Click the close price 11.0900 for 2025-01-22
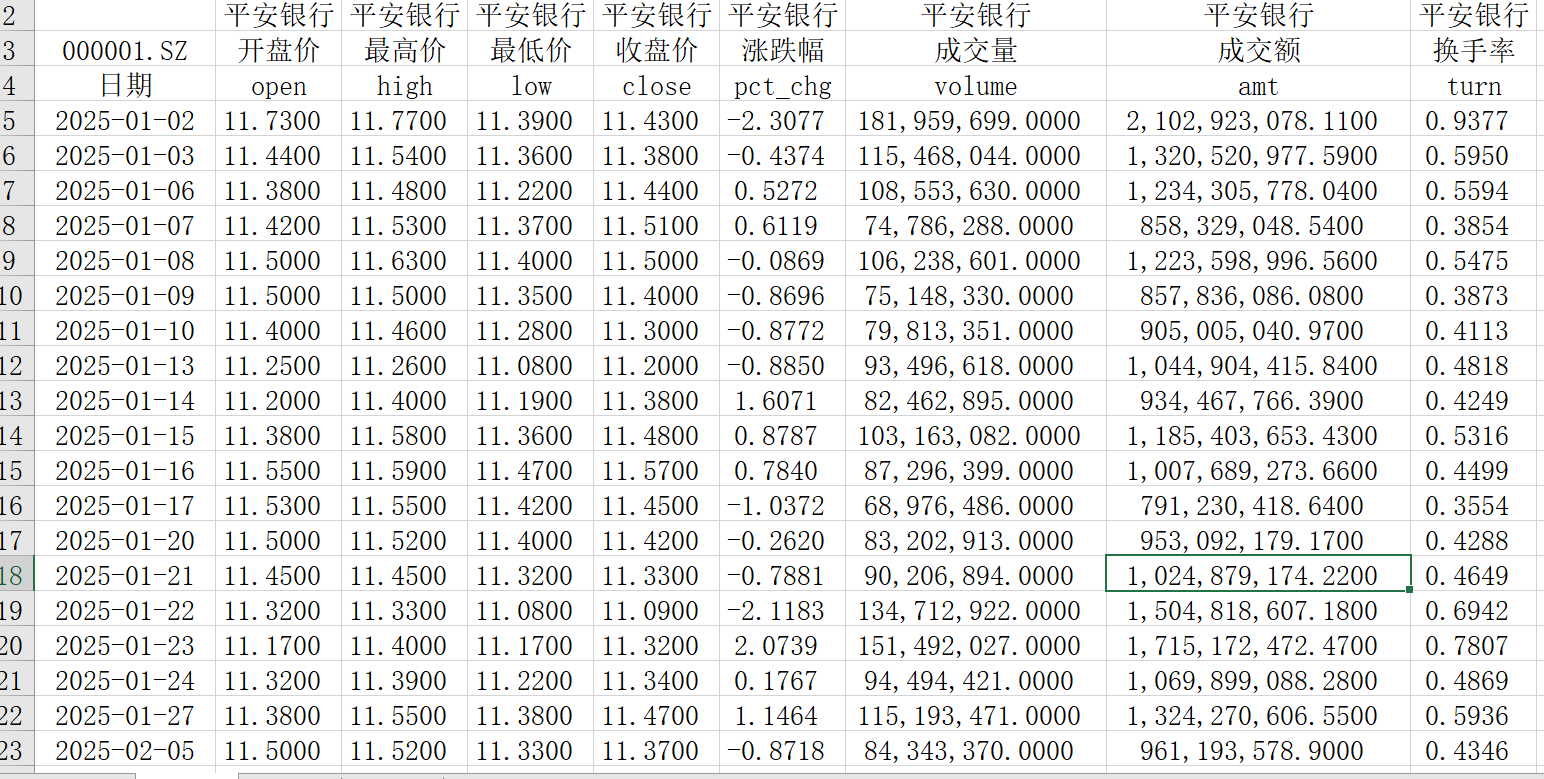The image size is (1544, 779). click(x=656, y=611)
